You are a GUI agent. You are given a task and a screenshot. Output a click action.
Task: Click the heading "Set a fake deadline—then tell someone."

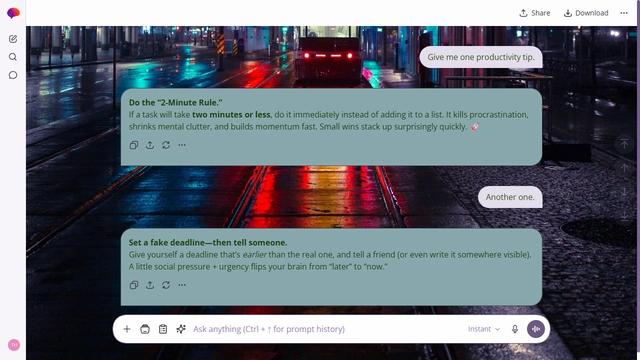(208, 242)
